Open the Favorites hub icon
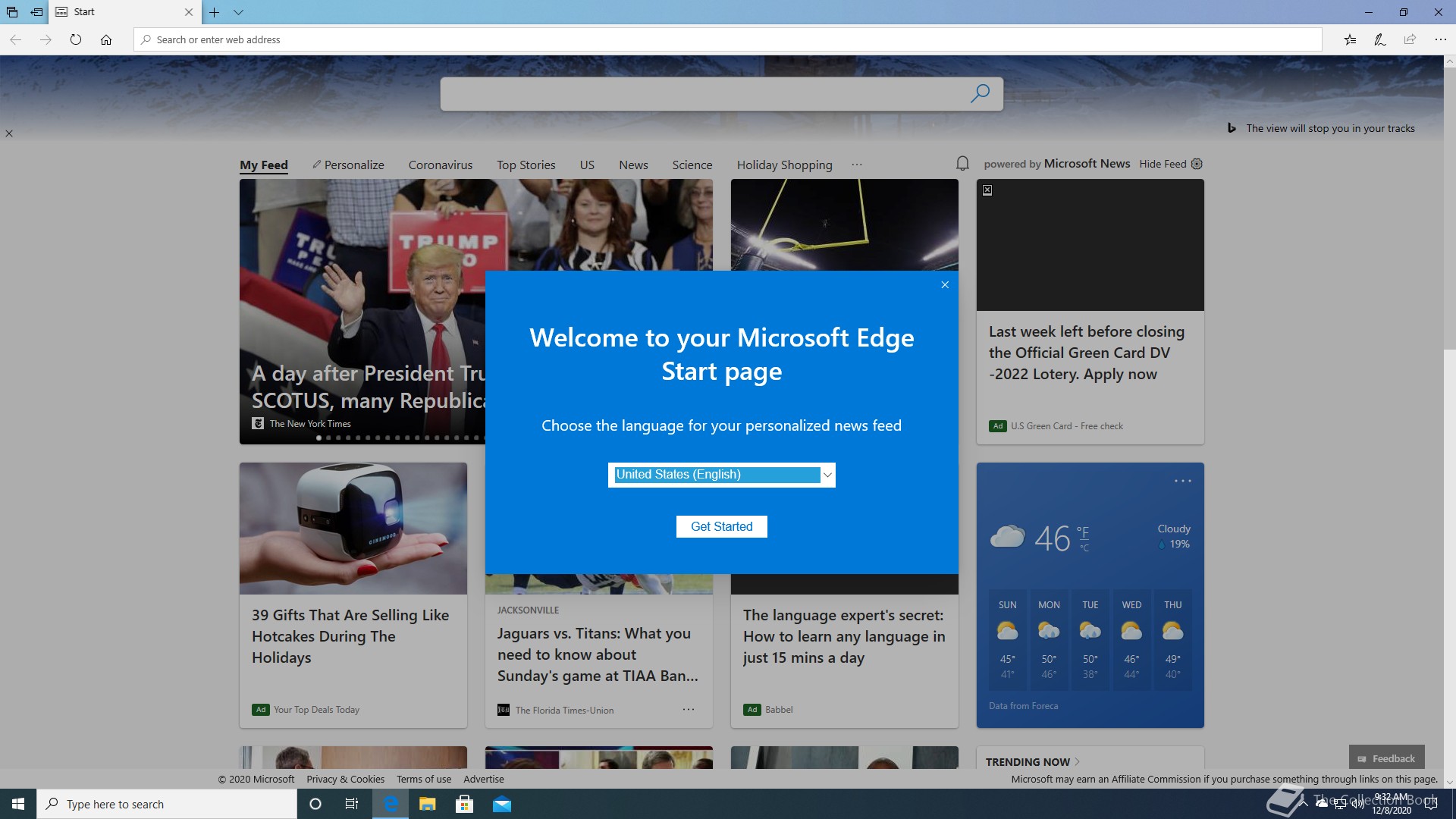1456x819 pixels. coord(1350,39)
